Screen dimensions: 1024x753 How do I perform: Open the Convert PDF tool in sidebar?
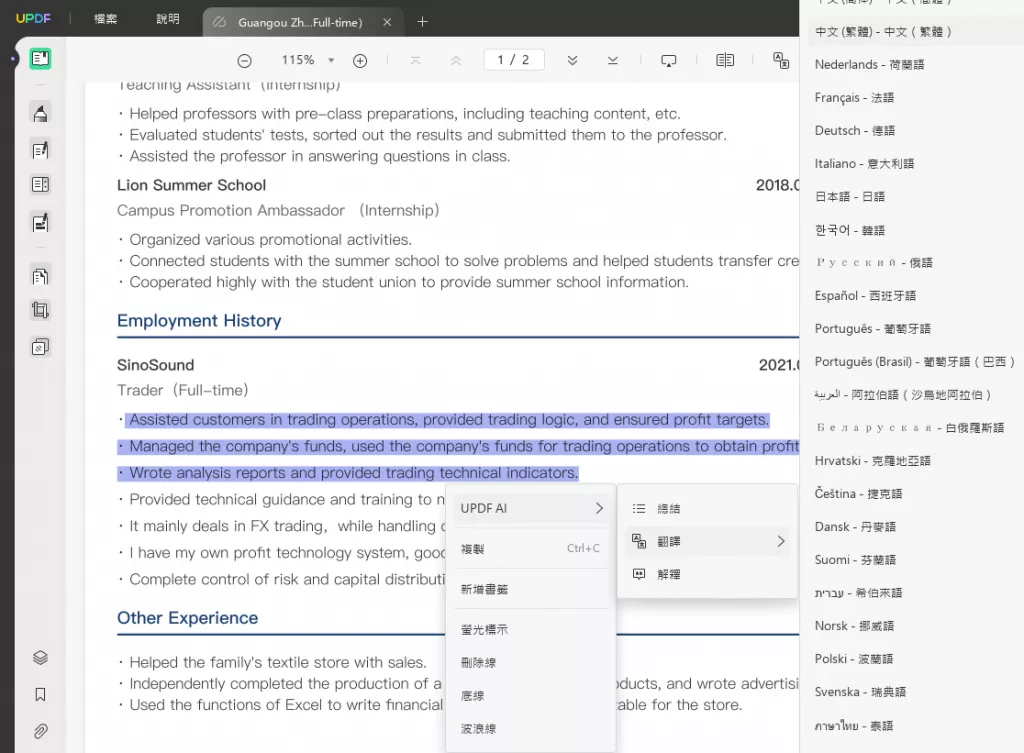coord(40,276)
